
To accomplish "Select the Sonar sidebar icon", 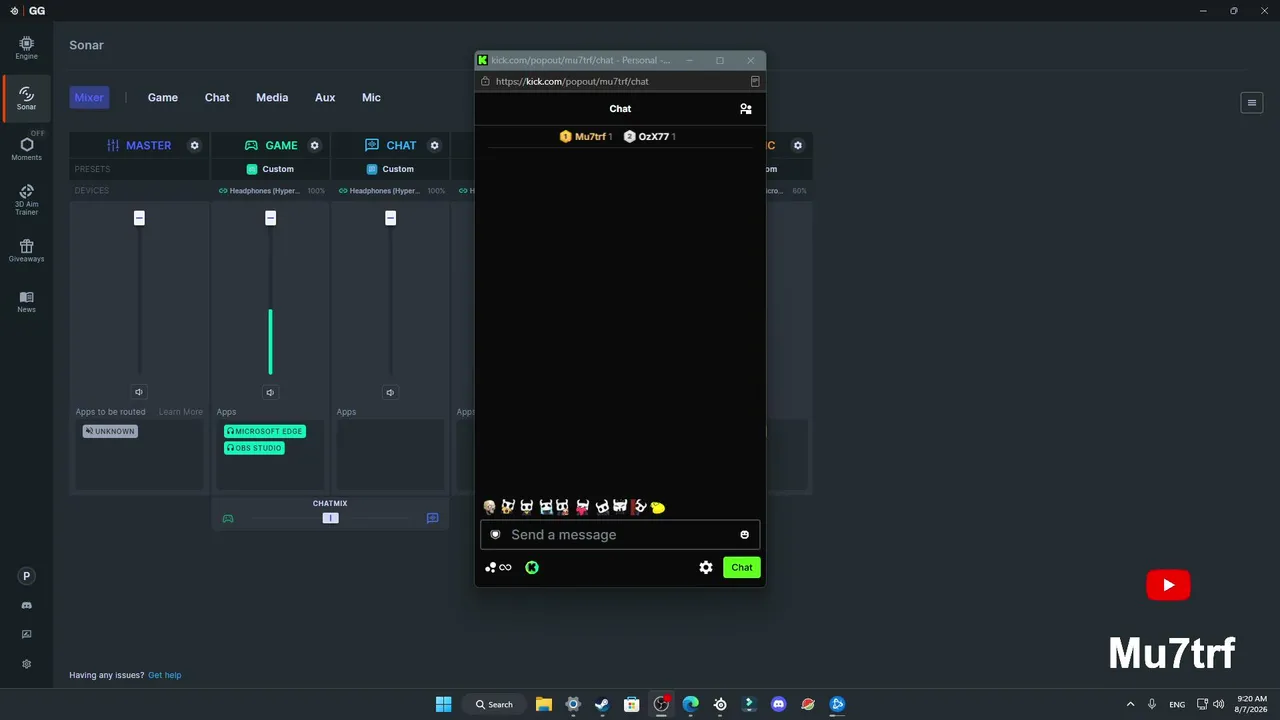I will pos(26,98).
